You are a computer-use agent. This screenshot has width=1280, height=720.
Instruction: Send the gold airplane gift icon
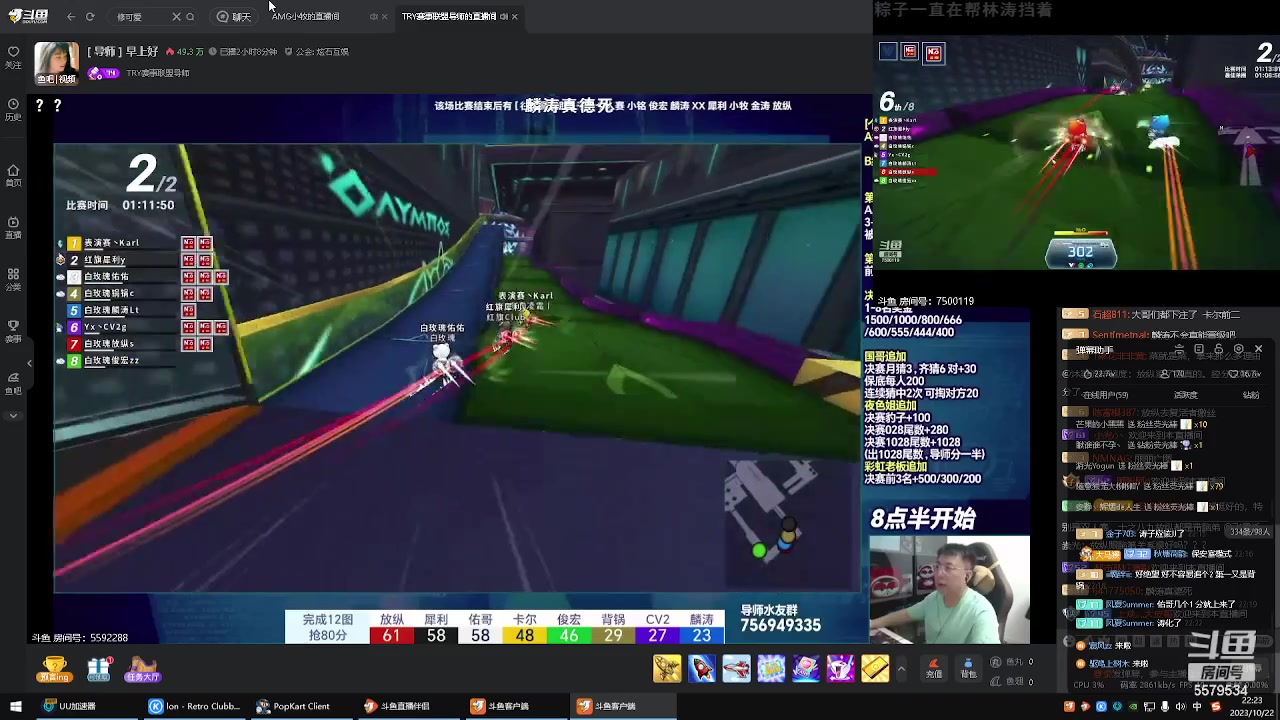(x=667, y=668)
